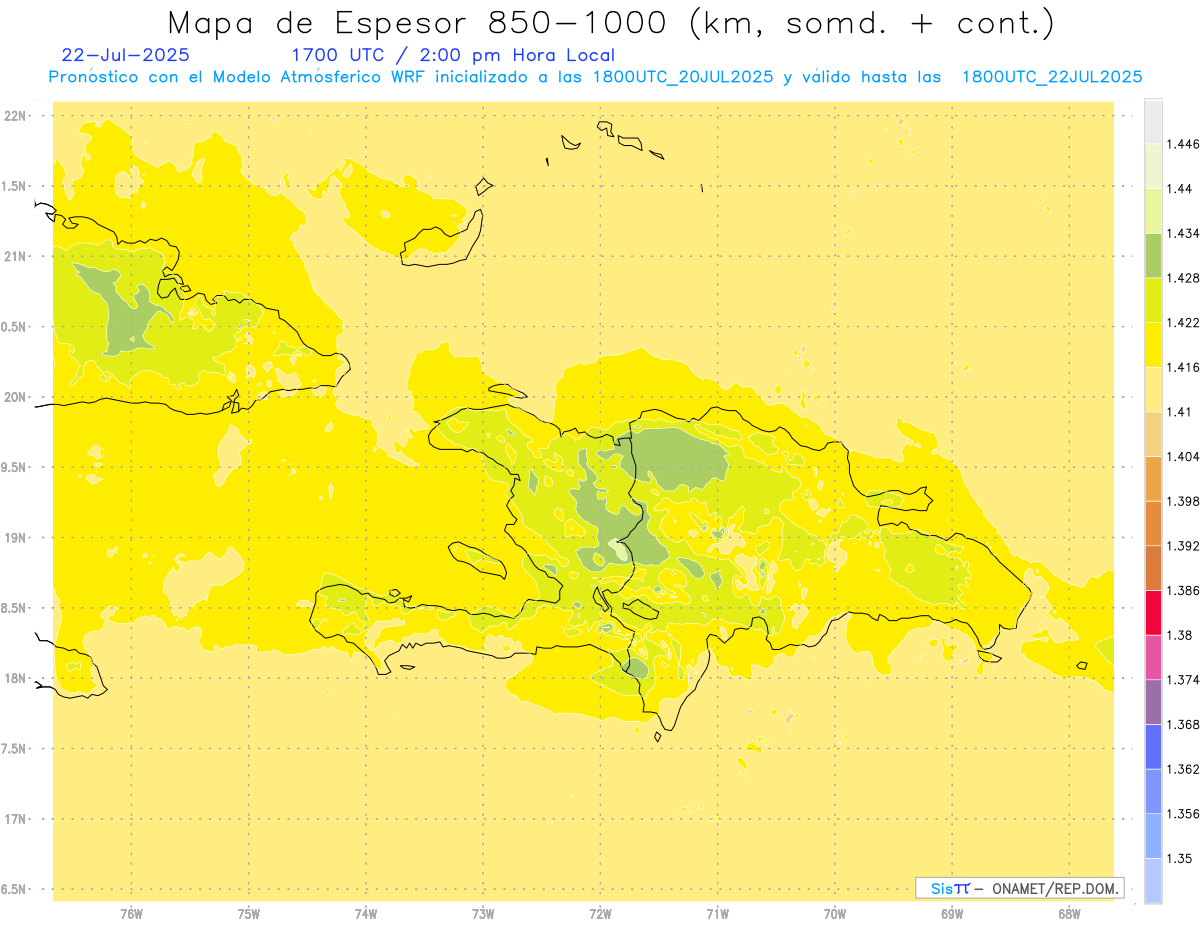
Task: Click the longitude label '76W'
Action: pos(131,913)
